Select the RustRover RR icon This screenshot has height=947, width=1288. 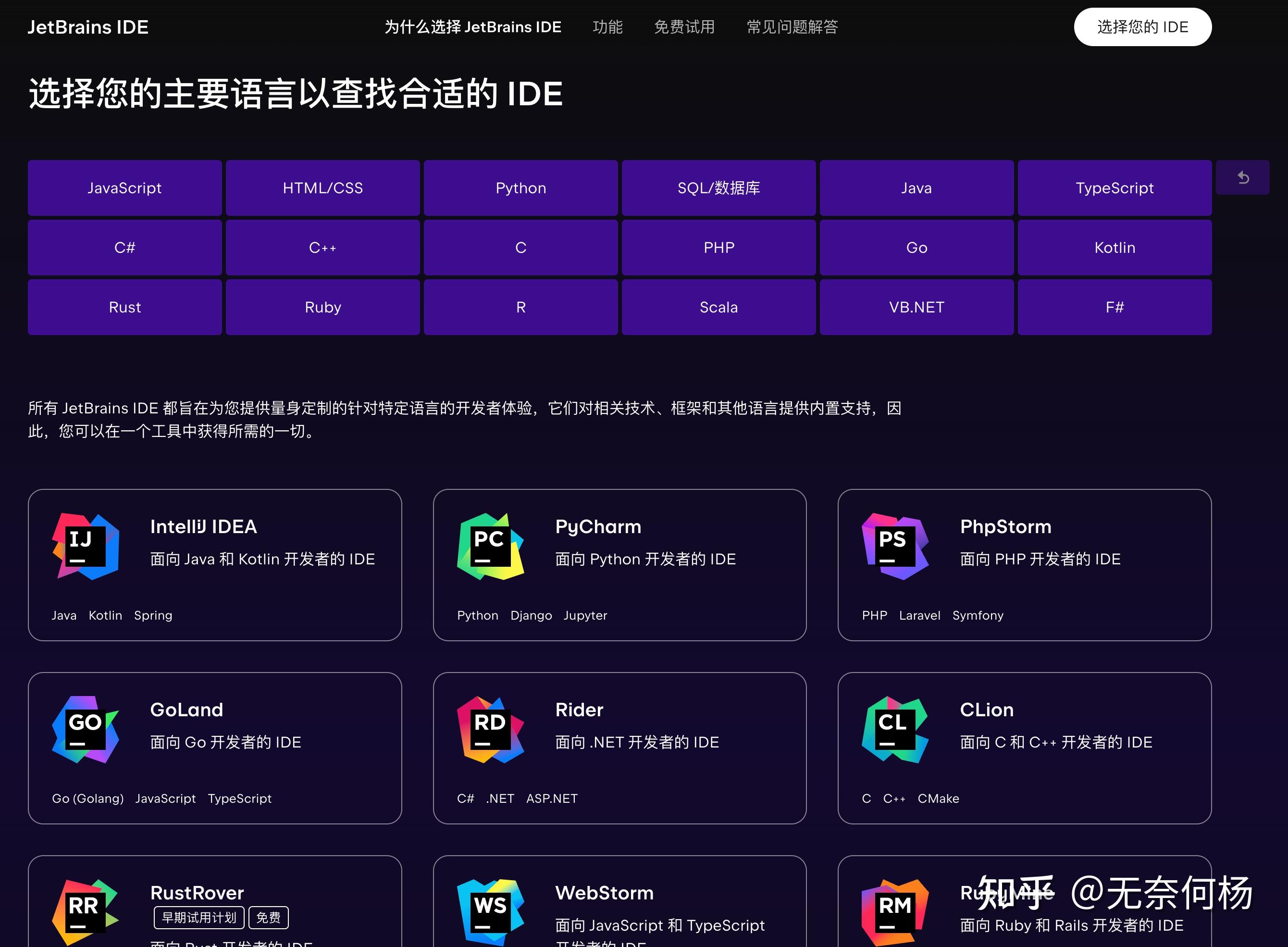[85, 911]
